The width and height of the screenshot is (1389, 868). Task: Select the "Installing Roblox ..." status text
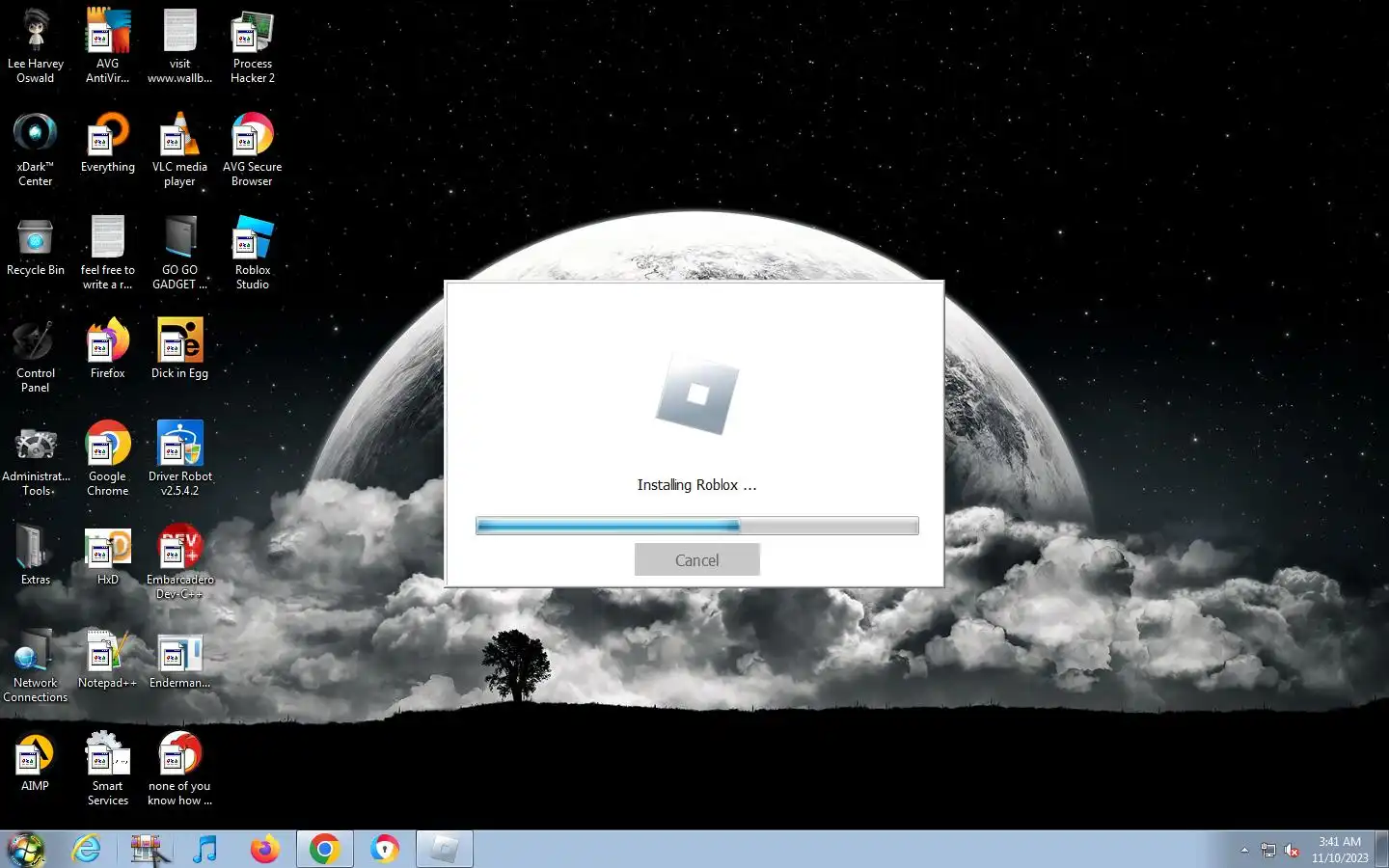(696, 485)
